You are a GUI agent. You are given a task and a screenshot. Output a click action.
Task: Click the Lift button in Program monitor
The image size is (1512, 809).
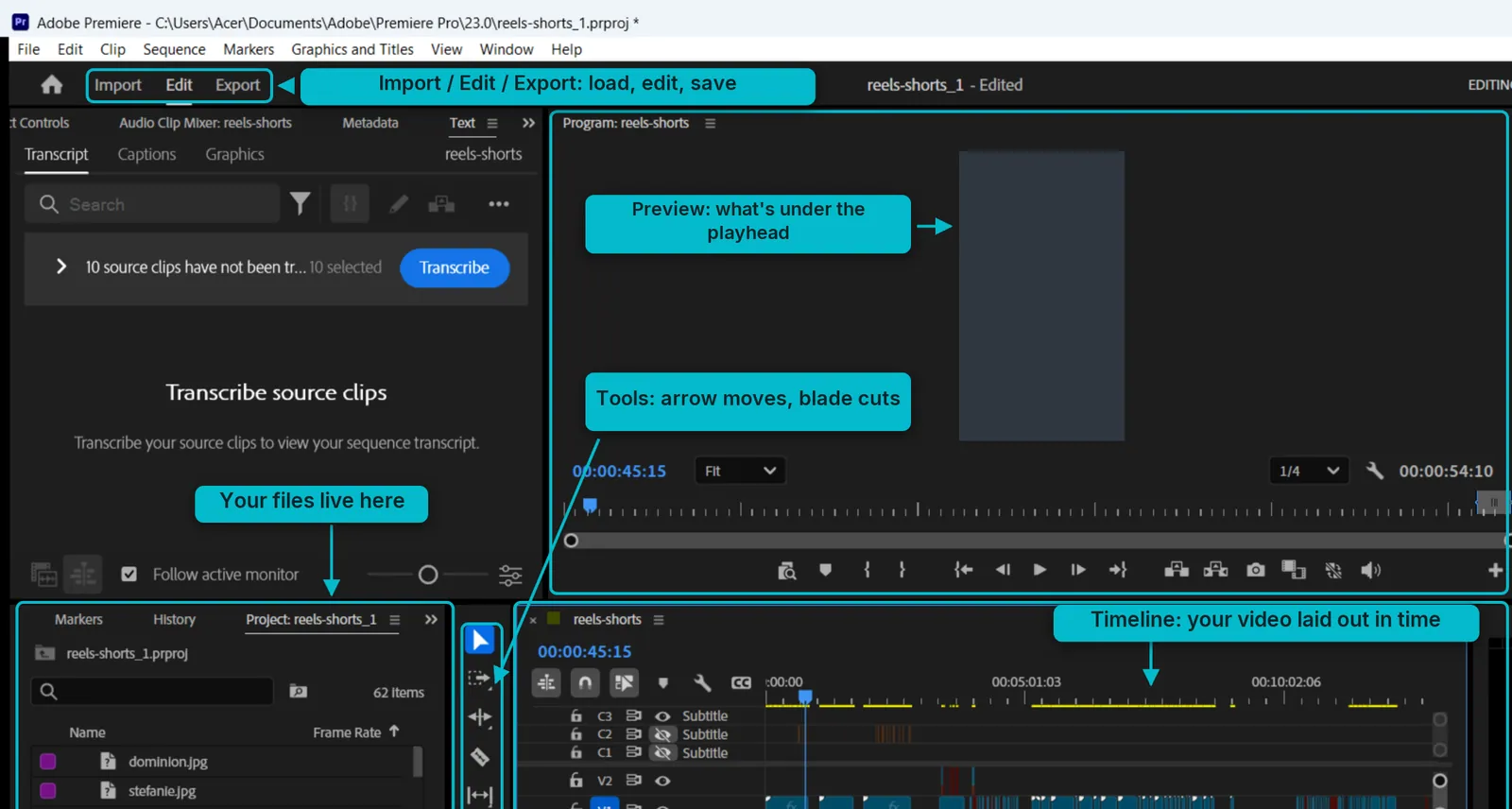[1177, 570]
